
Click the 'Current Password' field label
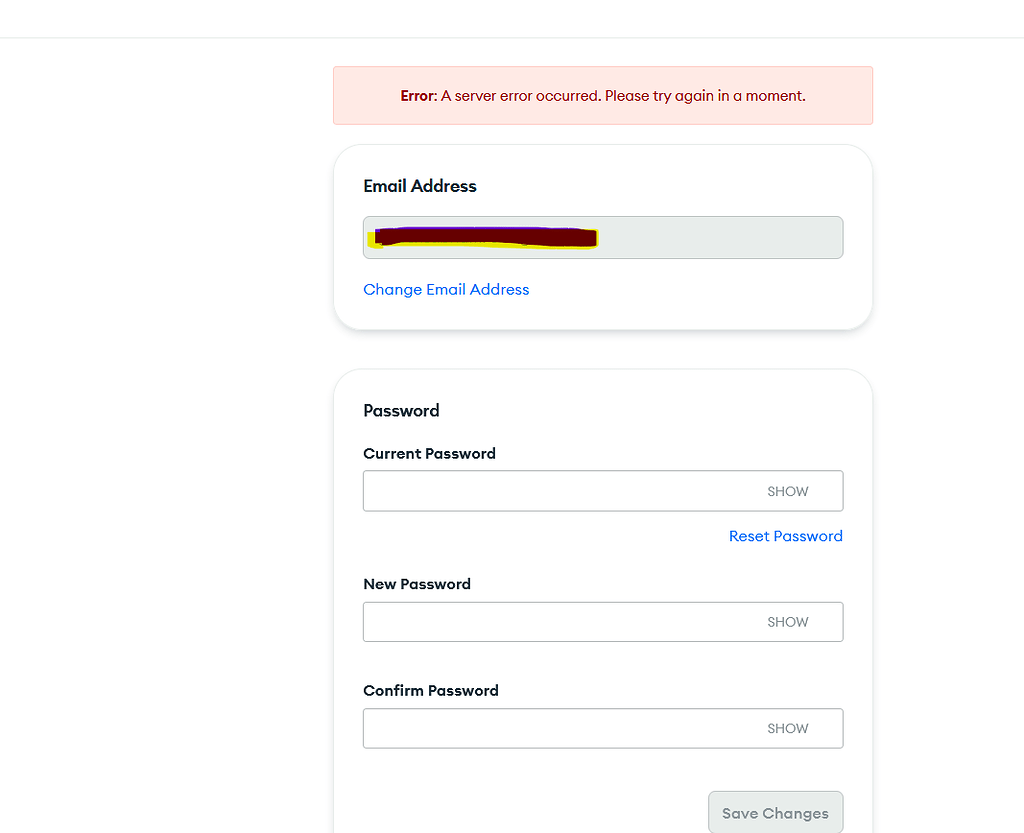pyautogui.click(x=429, y=454)
